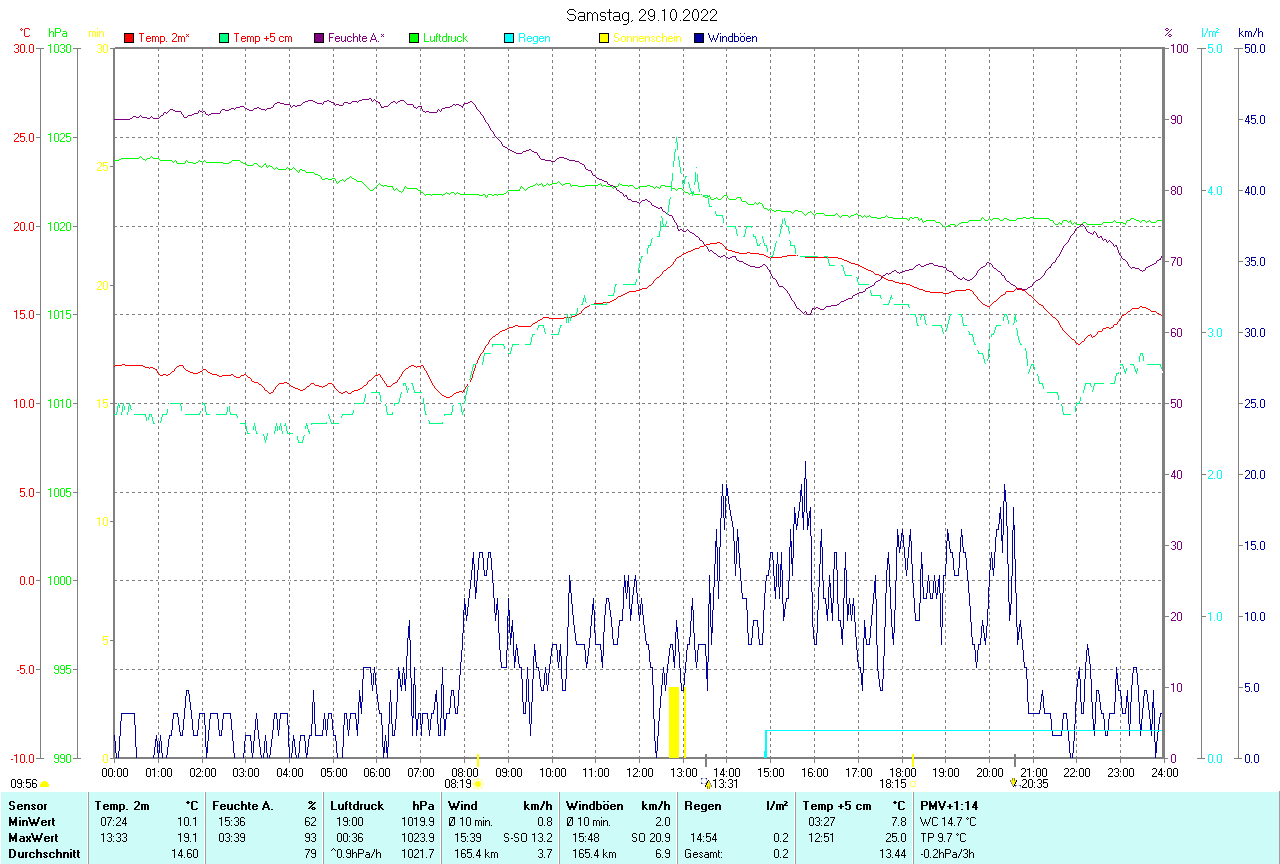Click the 'Windböen' legend label

[732, 38]
